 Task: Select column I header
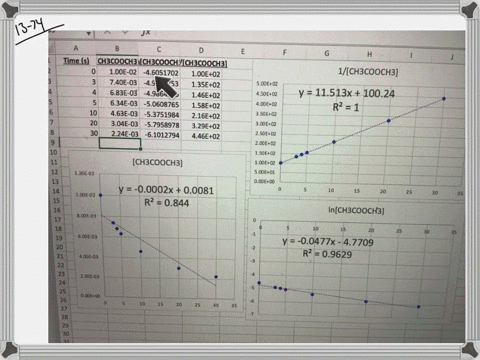click(x=411, y=56)
